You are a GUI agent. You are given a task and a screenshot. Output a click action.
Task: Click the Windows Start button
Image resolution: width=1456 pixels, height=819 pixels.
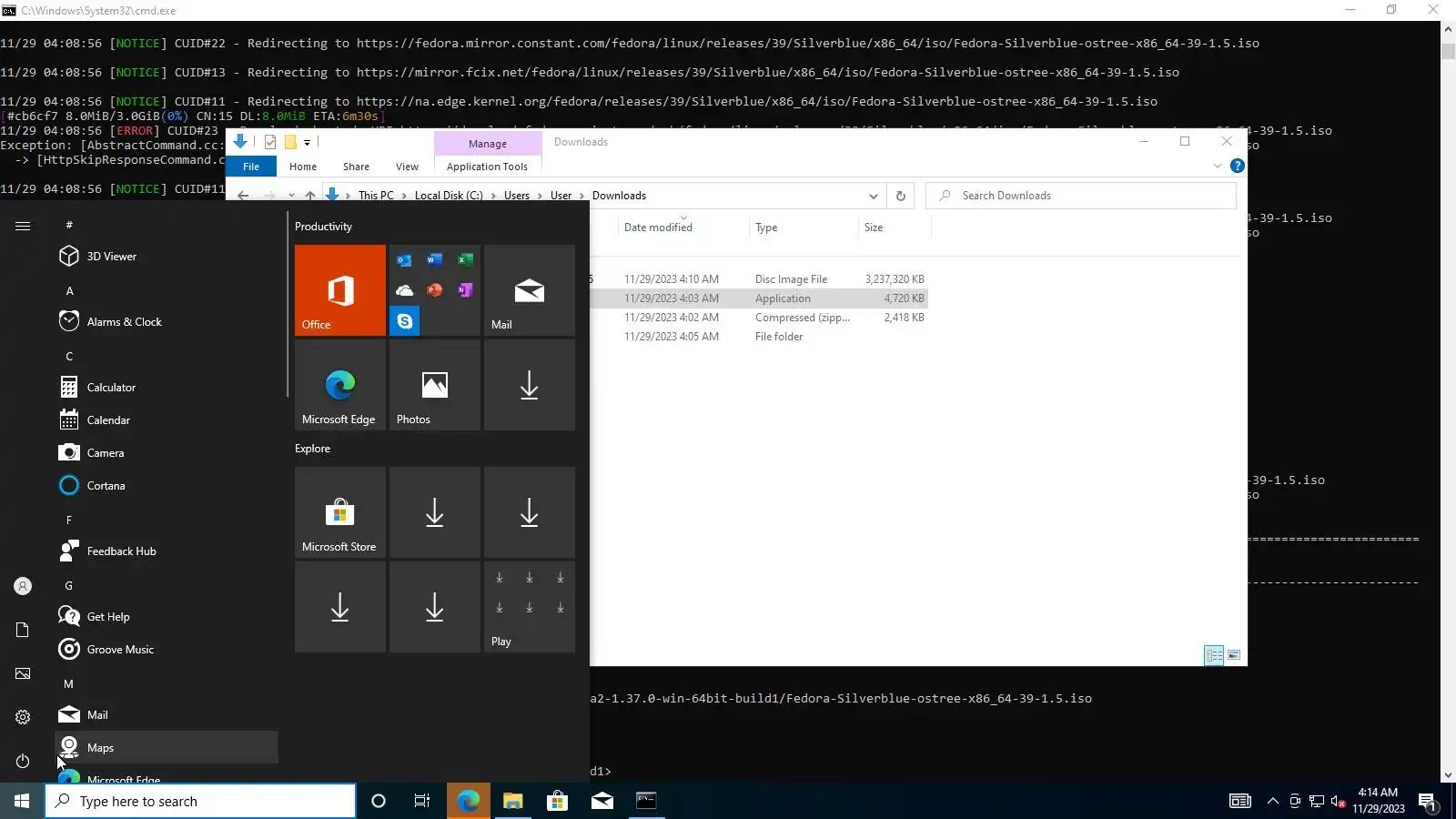coord(22,801)
